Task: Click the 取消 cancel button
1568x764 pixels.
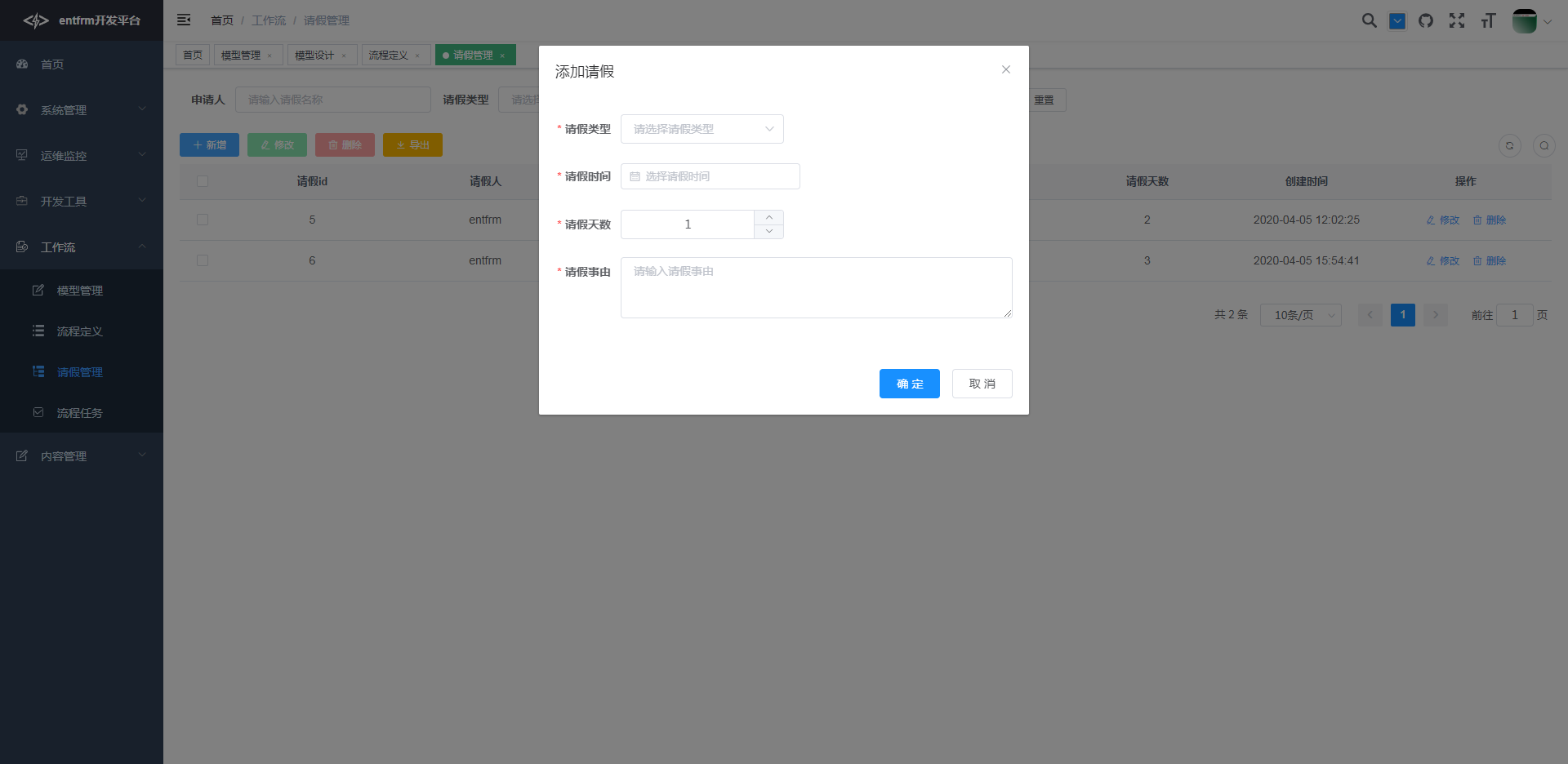Action: click(x=982, y=384)
